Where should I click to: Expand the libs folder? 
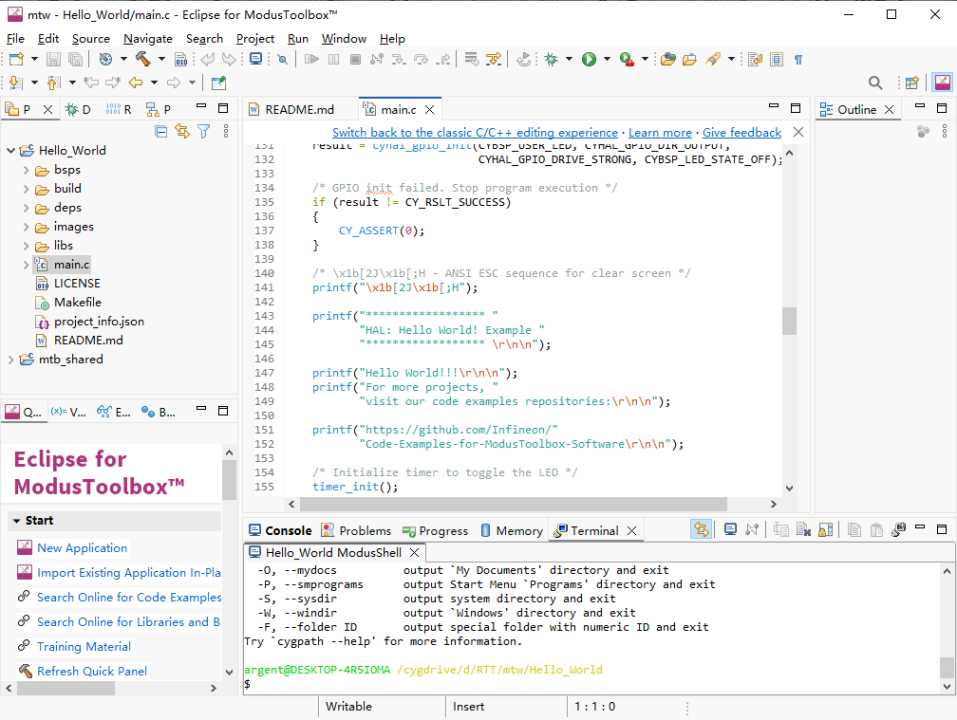(26, 246)
